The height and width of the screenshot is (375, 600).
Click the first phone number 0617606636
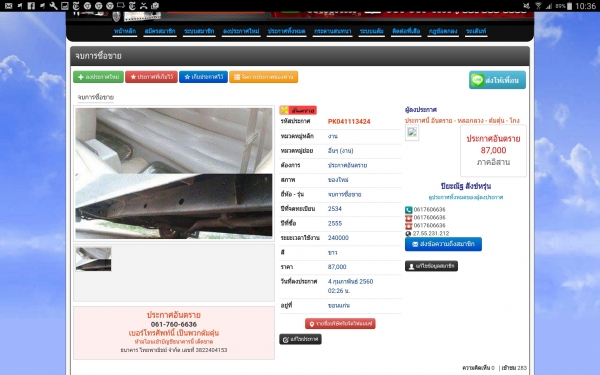(429, 209)
